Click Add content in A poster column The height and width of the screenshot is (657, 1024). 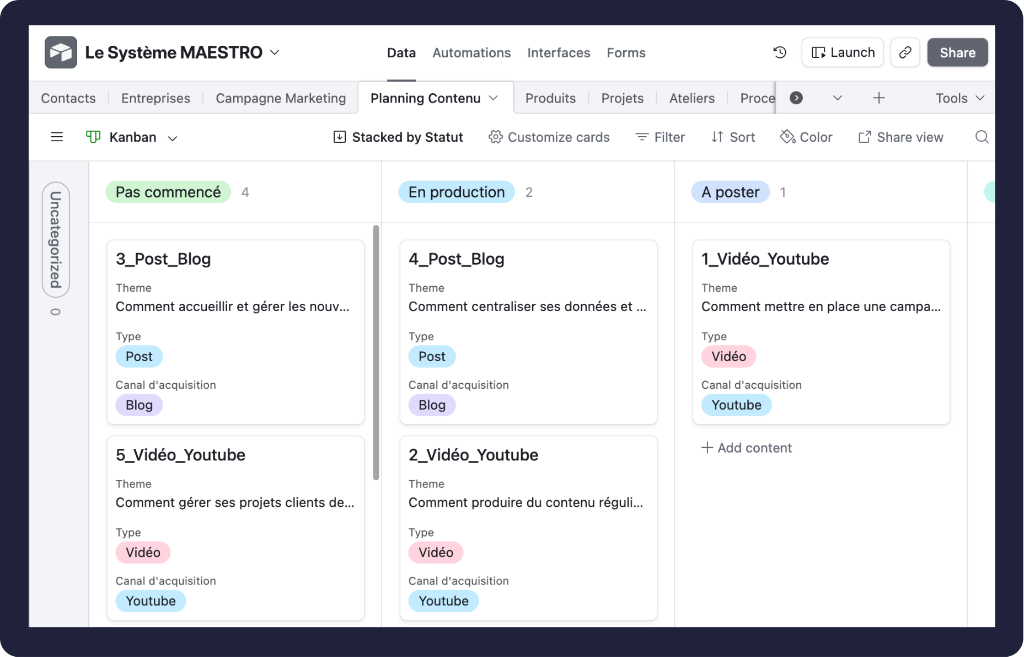click(x=746, y=448)
